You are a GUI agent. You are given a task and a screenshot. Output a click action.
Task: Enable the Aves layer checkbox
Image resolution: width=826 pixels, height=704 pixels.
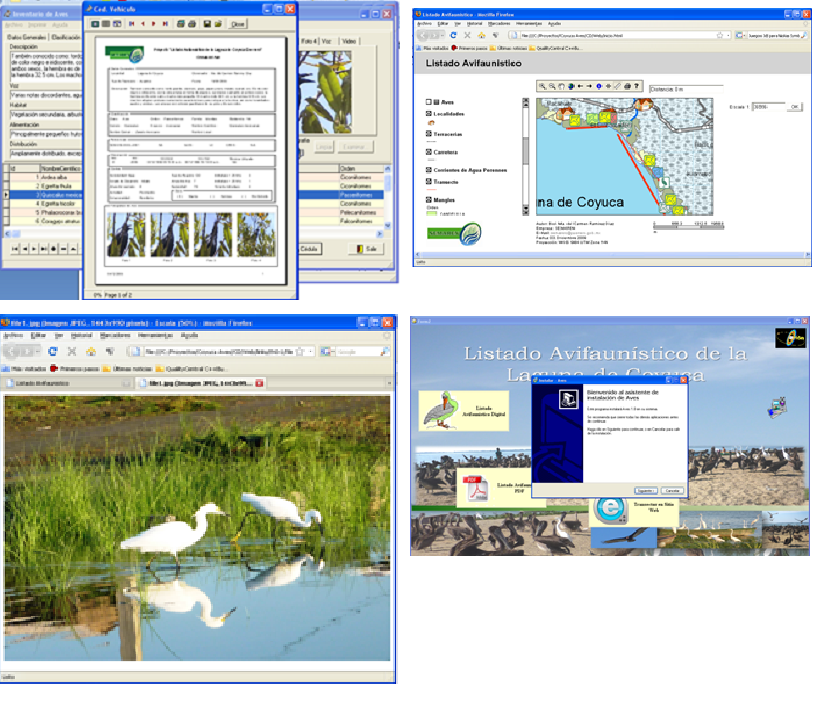click(429, 102)
